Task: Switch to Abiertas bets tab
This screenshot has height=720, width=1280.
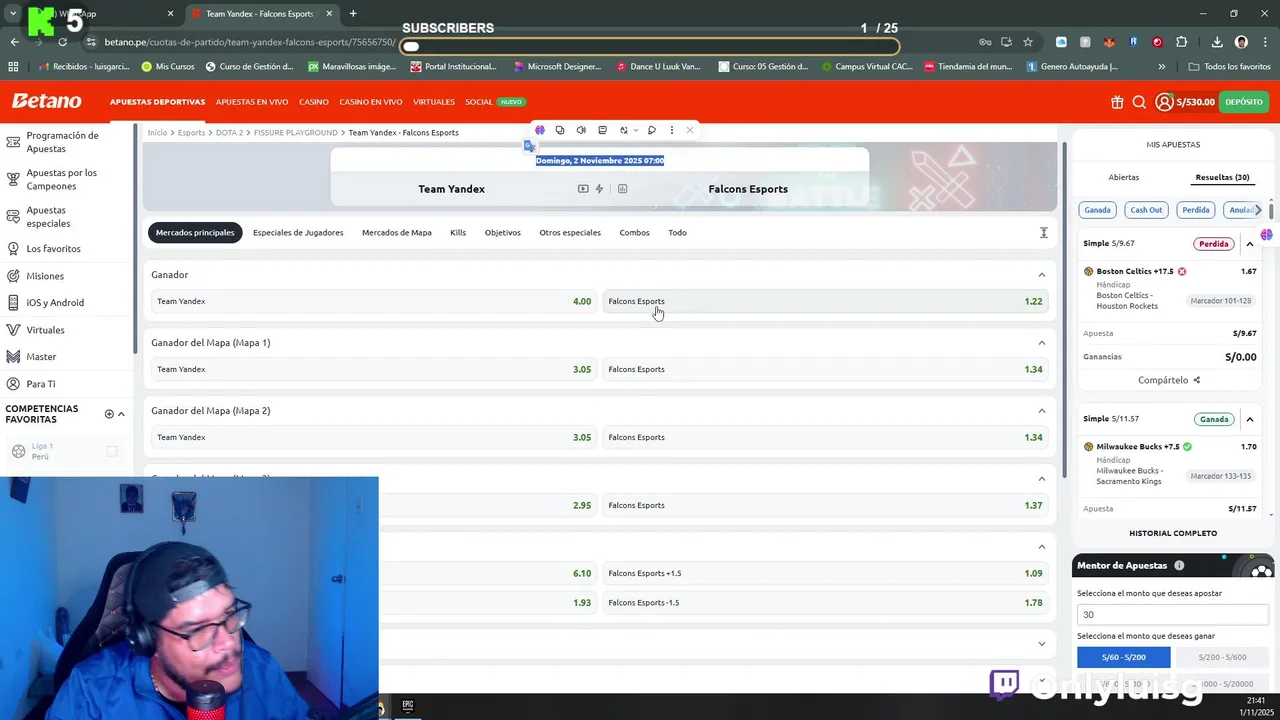Action: (x=1124, y=178)
